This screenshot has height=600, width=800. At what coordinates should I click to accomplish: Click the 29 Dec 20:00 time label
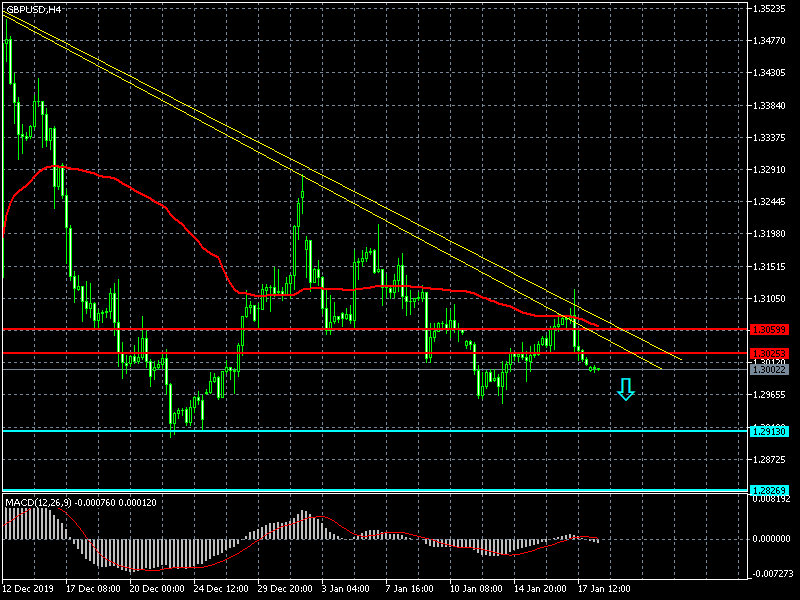pyautogui.click(x=285, y=589)
